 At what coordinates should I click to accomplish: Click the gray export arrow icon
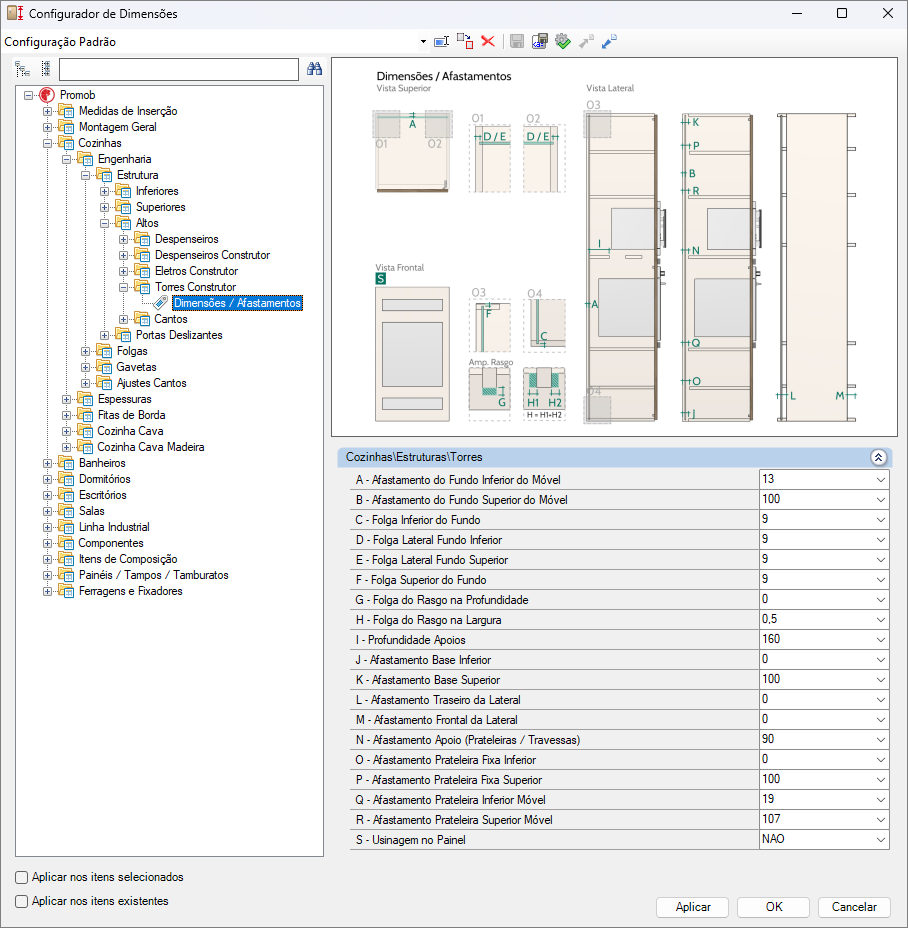(x=586, y=41)
